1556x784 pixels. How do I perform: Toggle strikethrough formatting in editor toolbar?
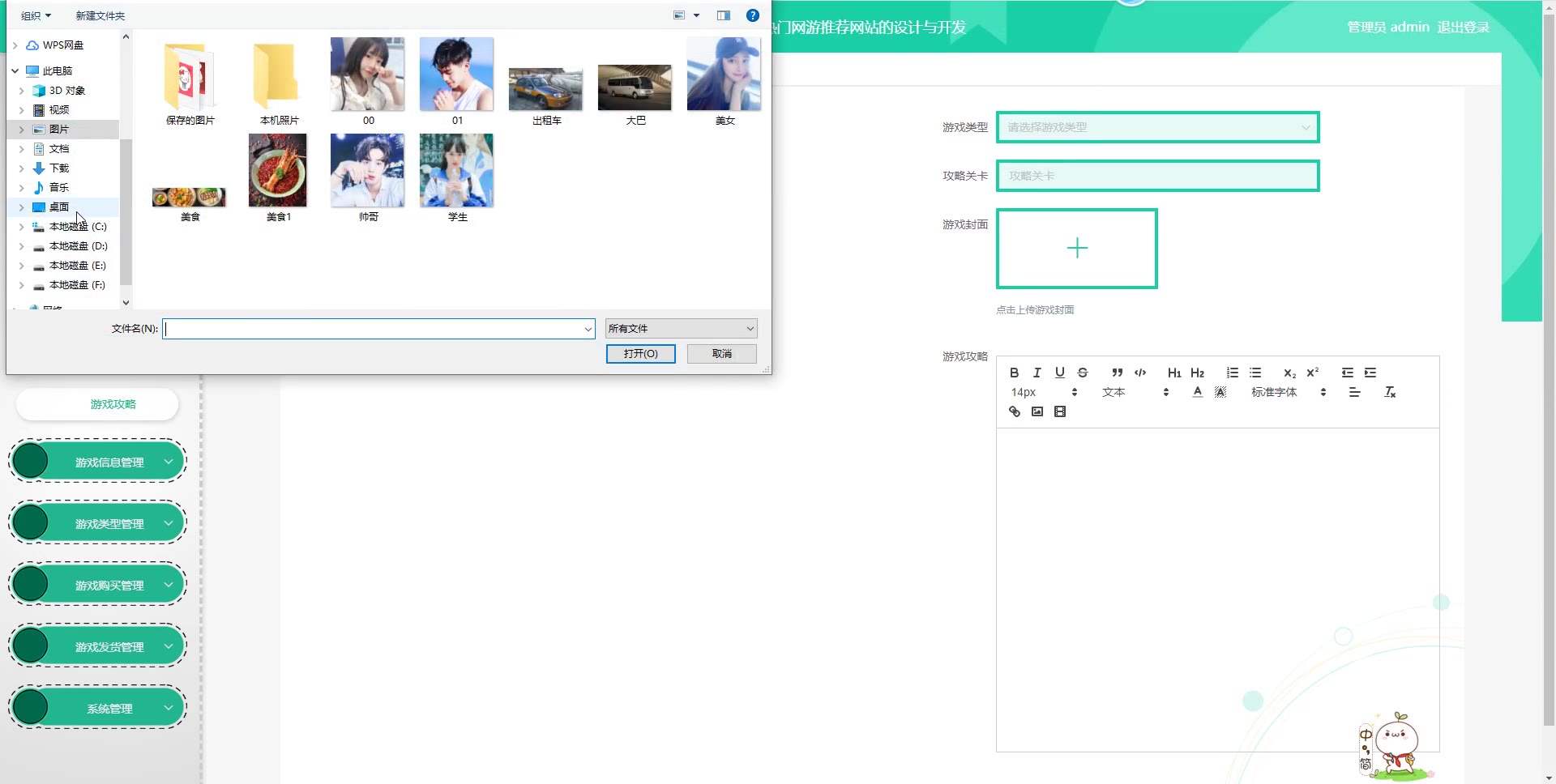(1083, 373)
